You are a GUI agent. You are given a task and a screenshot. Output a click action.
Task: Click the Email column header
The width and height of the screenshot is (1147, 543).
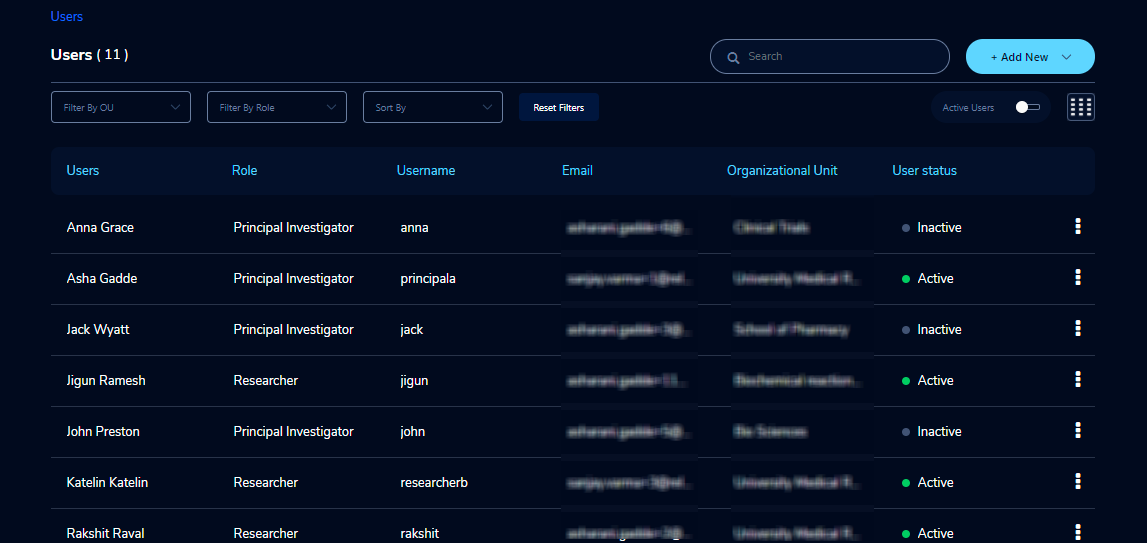click(x=577, y=171)
